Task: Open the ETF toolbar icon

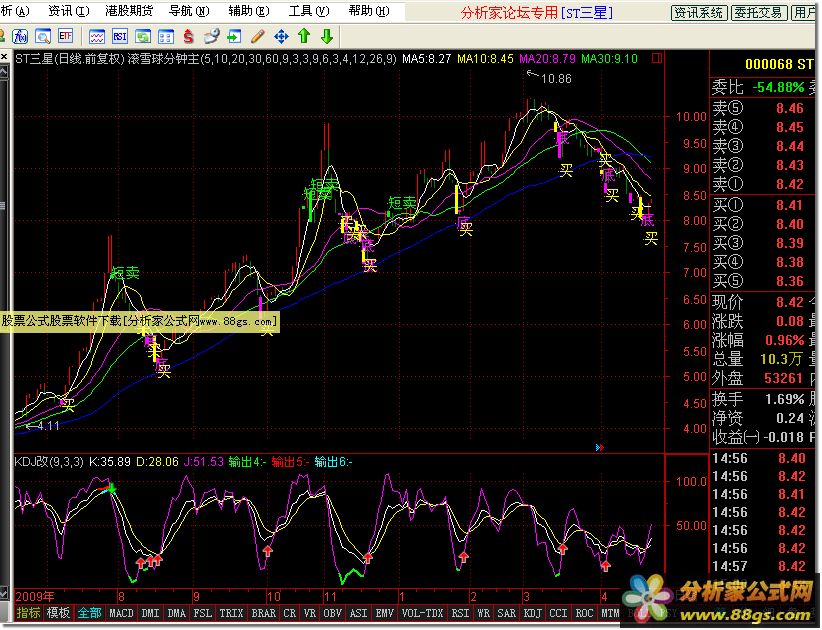Action: (x=66, y=36)
